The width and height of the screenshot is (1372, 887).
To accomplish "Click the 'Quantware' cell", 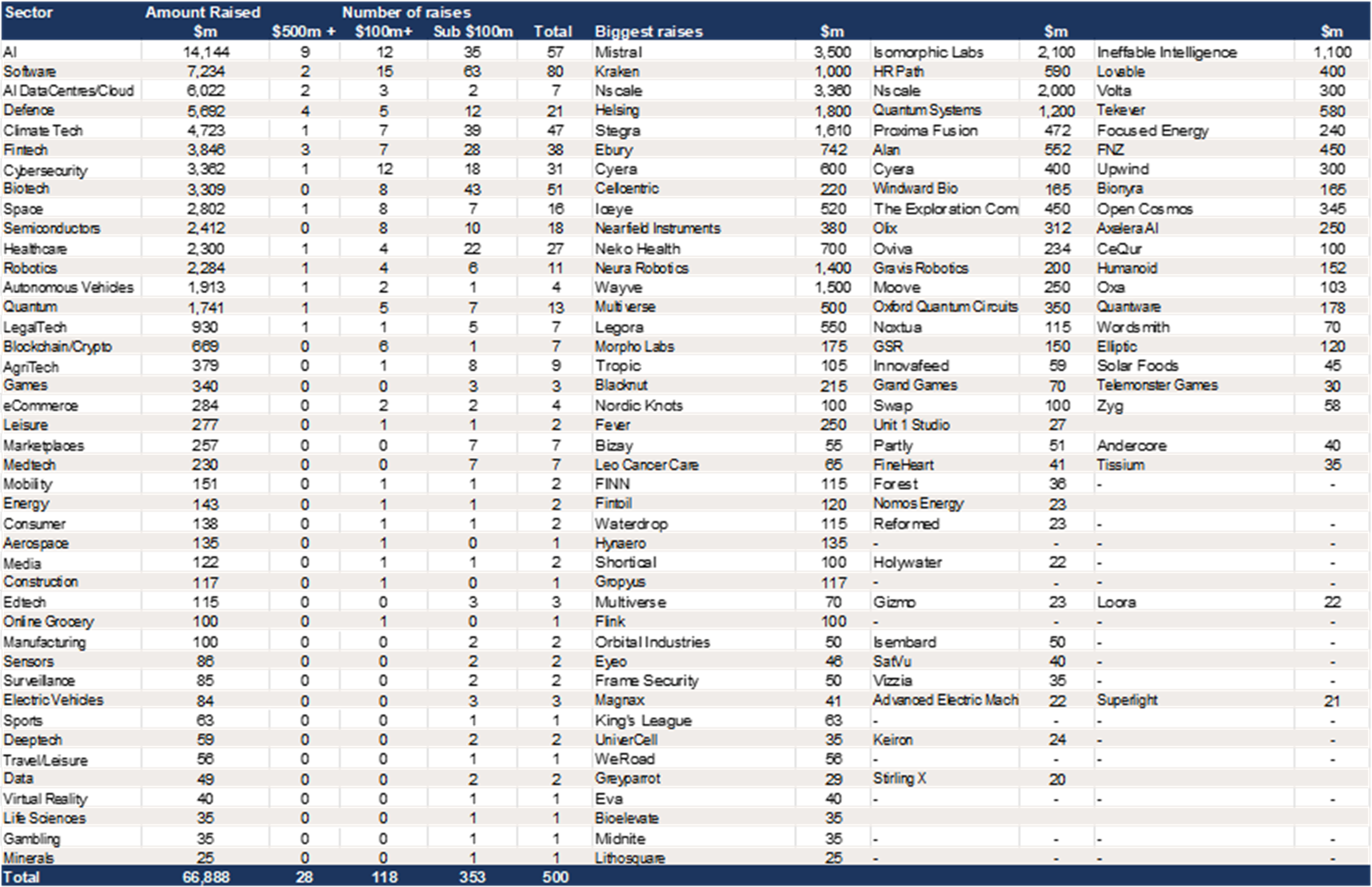I will tap(1128, 306).
